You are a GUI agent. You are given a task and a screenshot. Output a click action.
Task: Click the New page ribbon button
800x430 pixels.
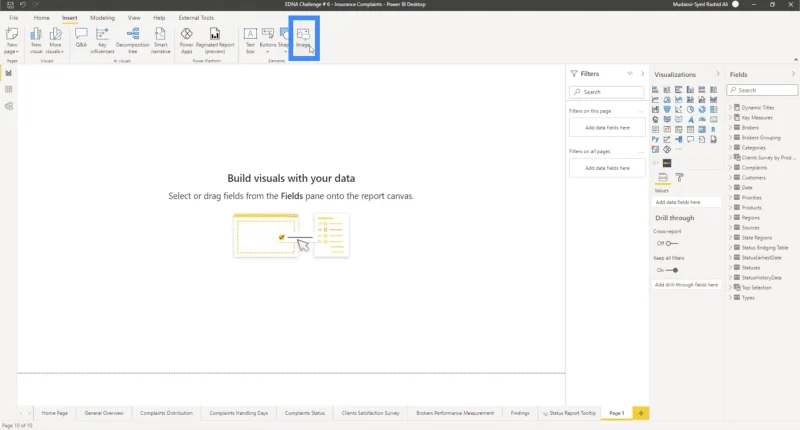tap(11, 41)
